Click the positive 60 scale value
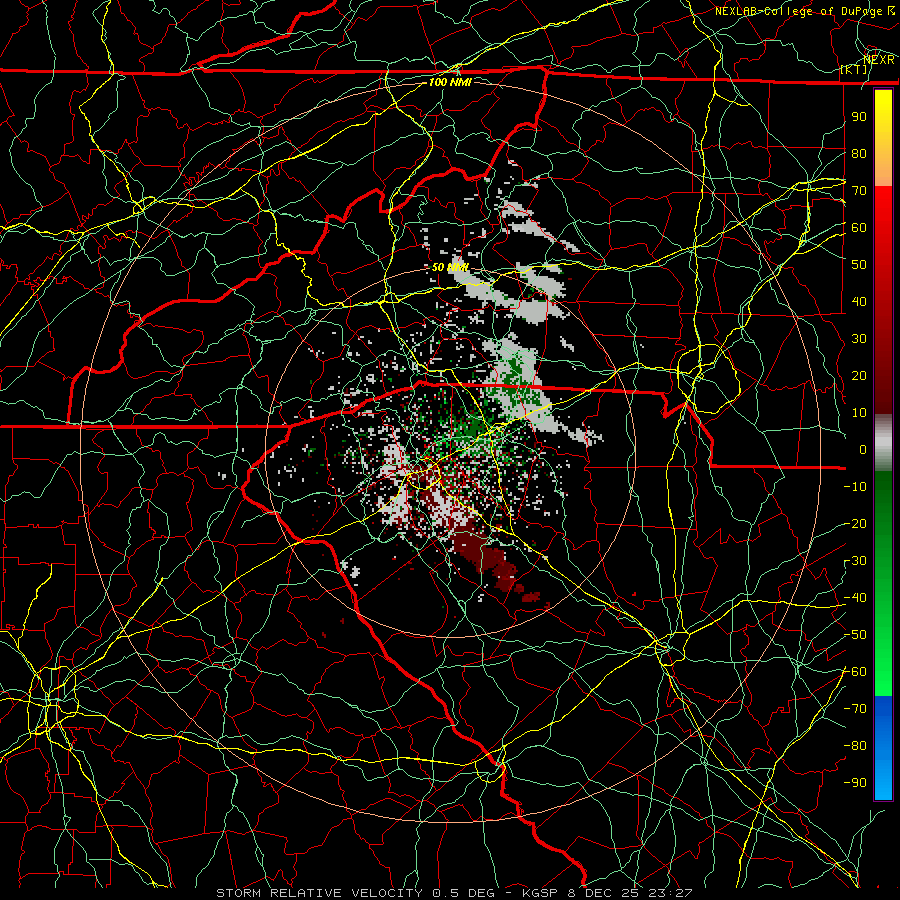 [x=859, y=227]
